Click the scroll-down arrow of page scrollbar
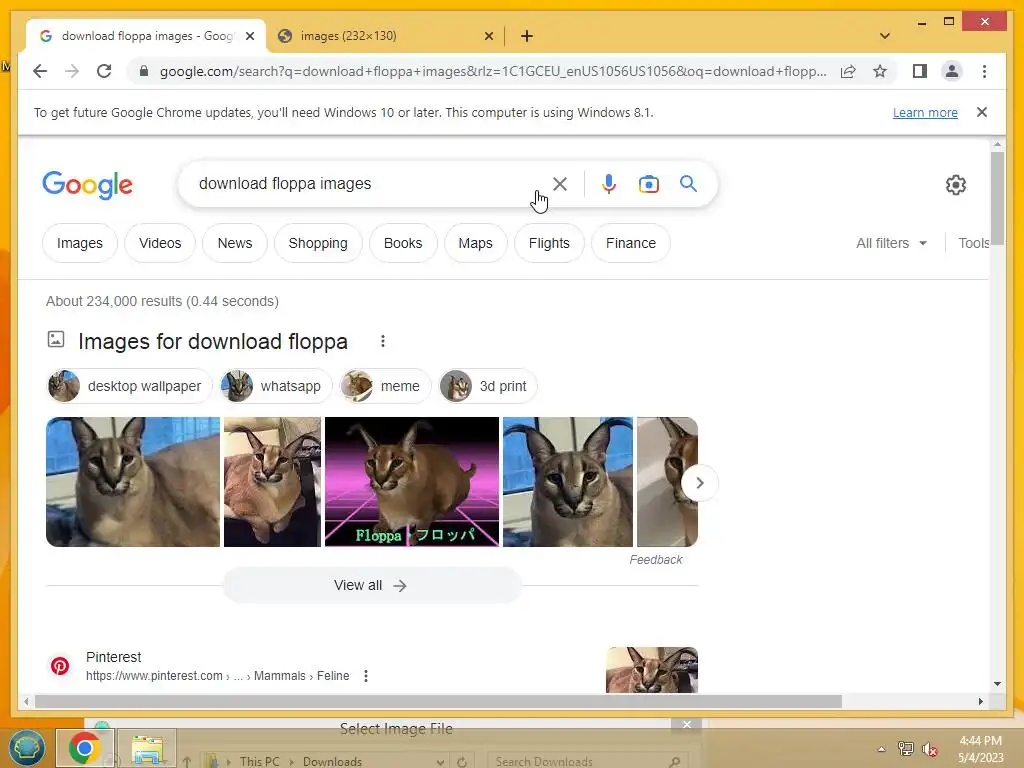The width and height of the screenshot is (1024, 768). point(997,684)
